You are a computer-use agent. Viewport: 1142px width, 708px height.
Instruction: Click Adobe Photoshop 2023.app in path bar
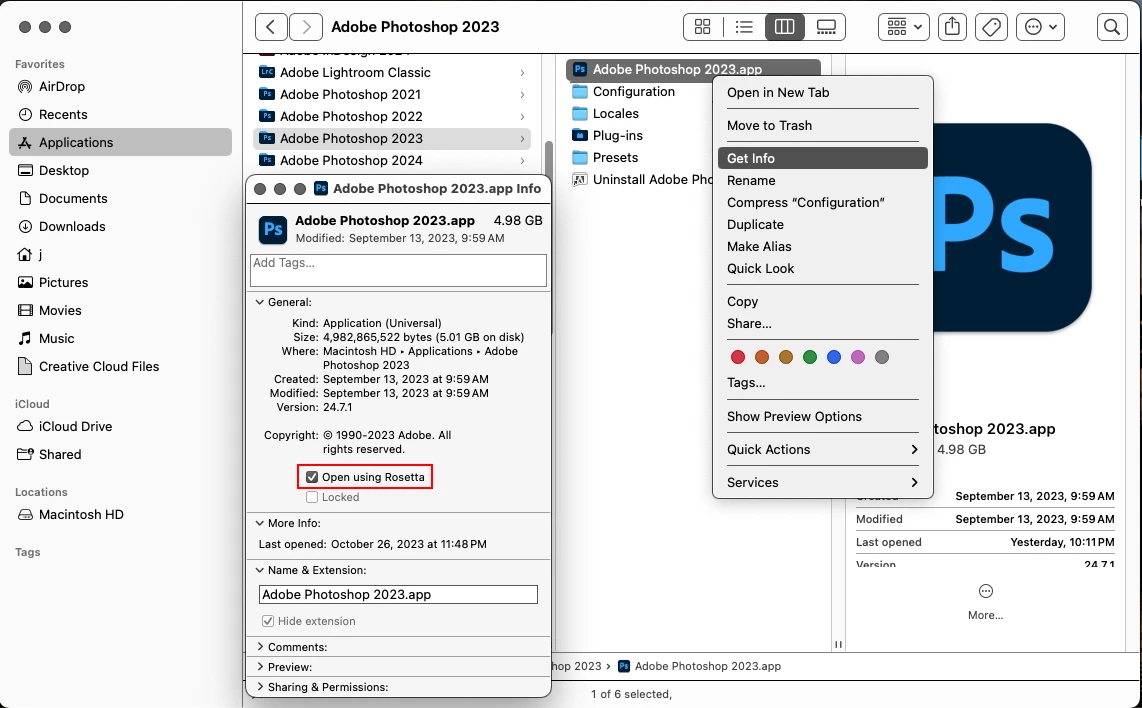[x=699, y=666]
